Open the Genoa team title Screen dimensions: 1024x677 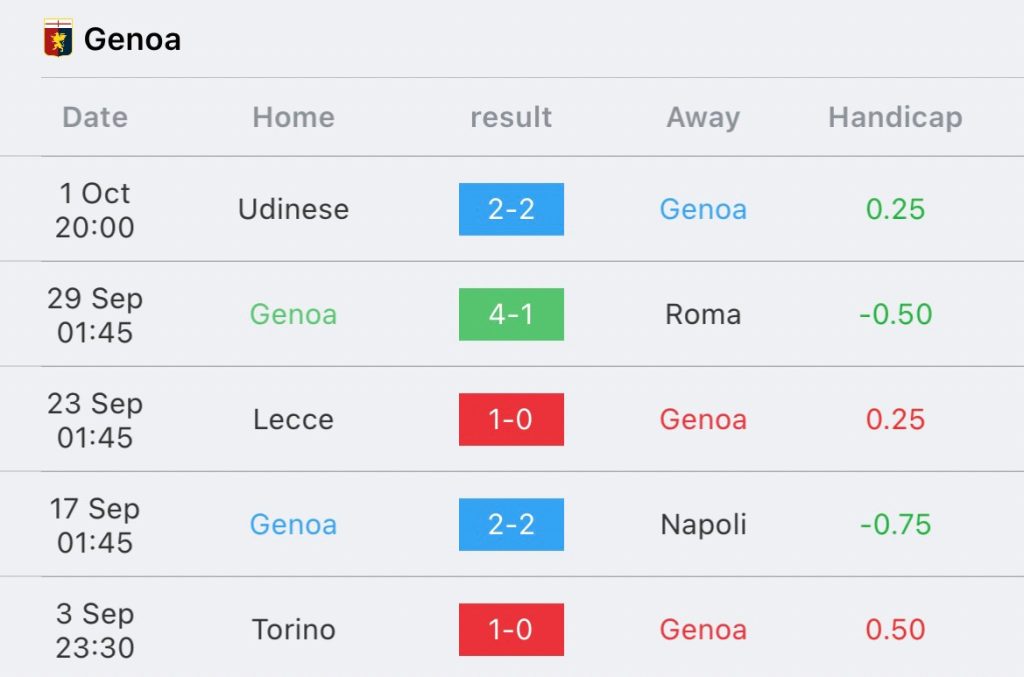pyautogui.click(x=133, y=39)
